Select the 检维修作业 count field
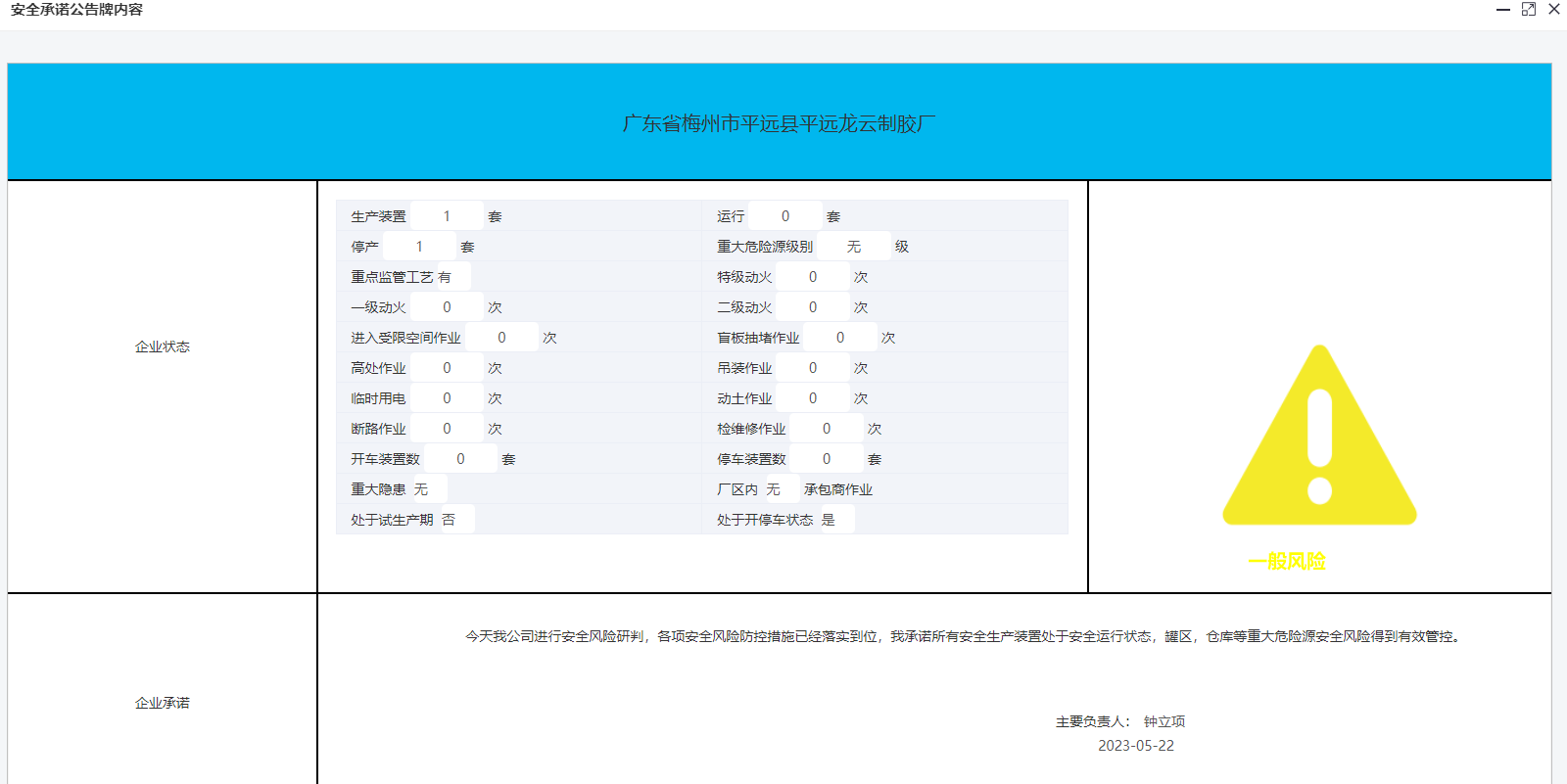 tap(827, 429)
